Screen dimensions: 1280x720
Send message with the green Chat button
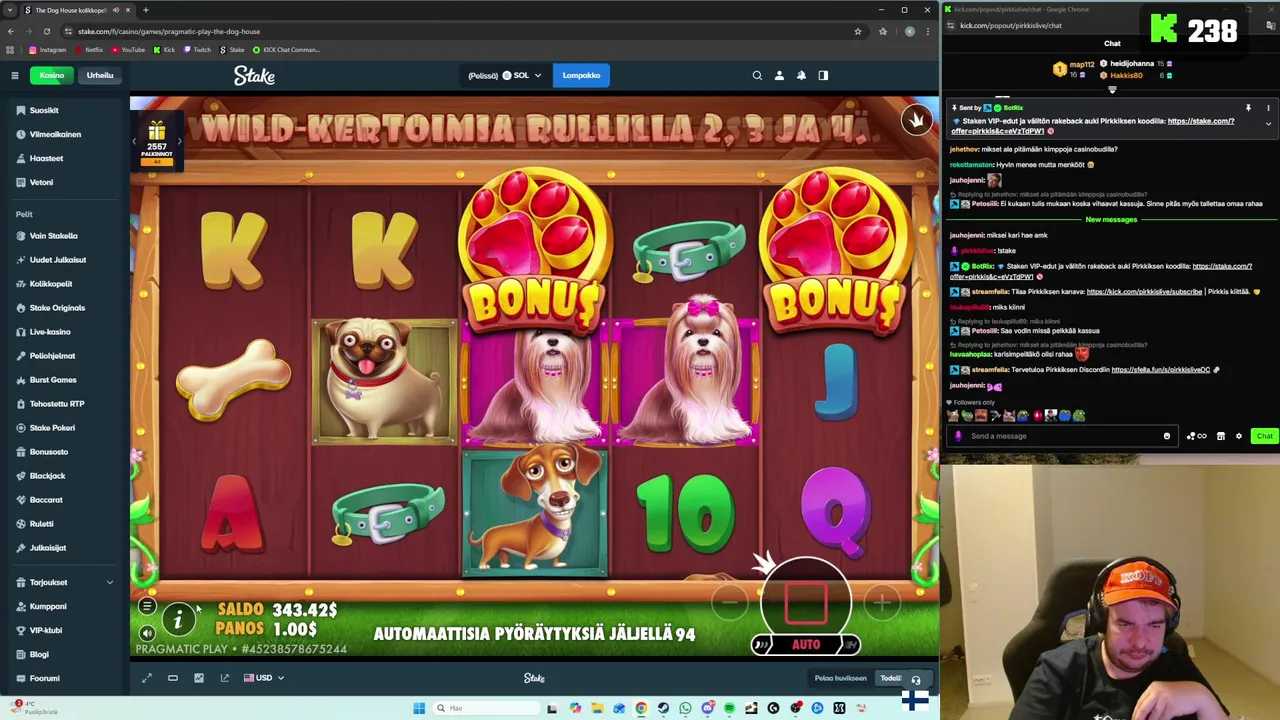1264,436
